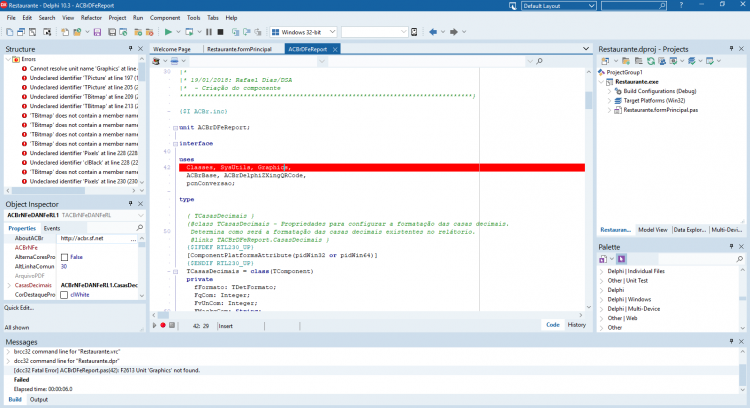Open the Windows 32-bit platform dropdown

coord(332,32)
